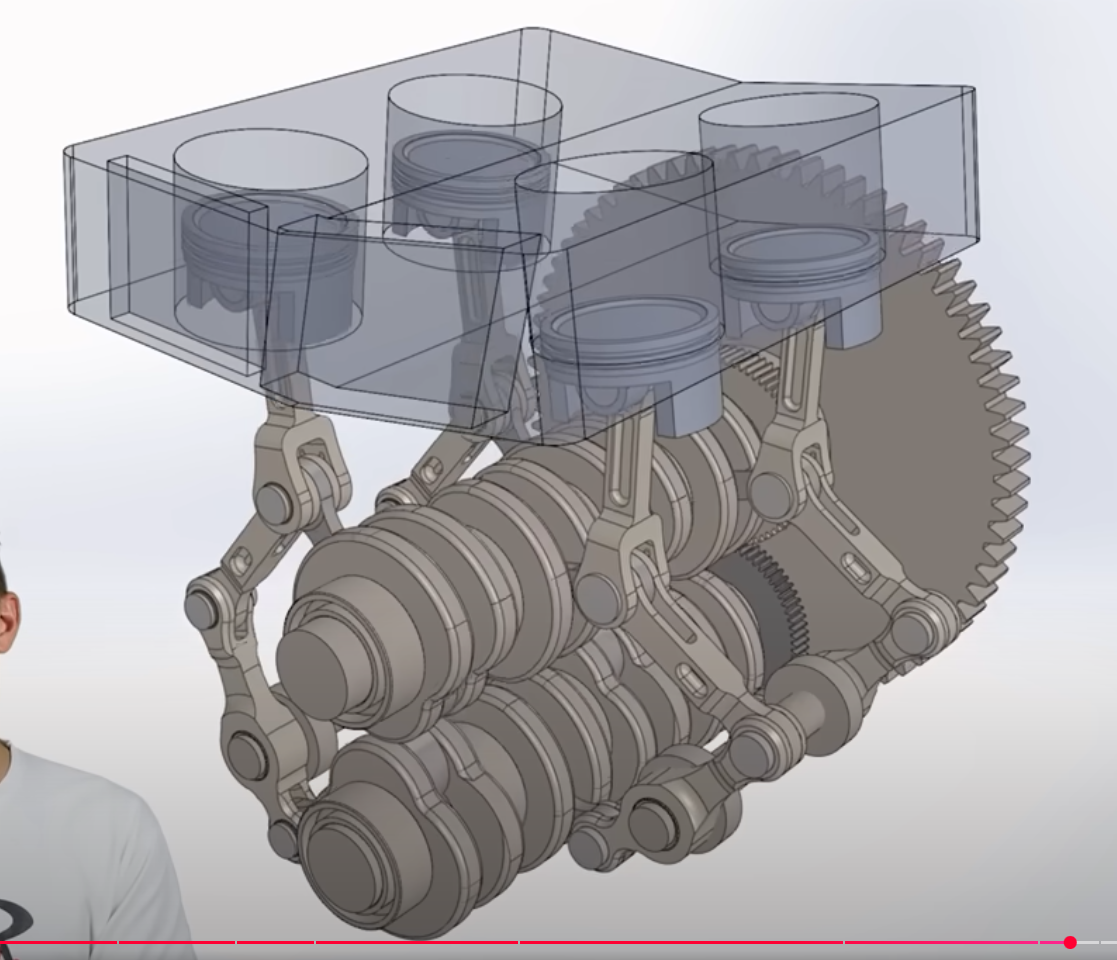Seek to the first chapter segment of the progress bar
Screen dimensions: 1117x960
58,942
